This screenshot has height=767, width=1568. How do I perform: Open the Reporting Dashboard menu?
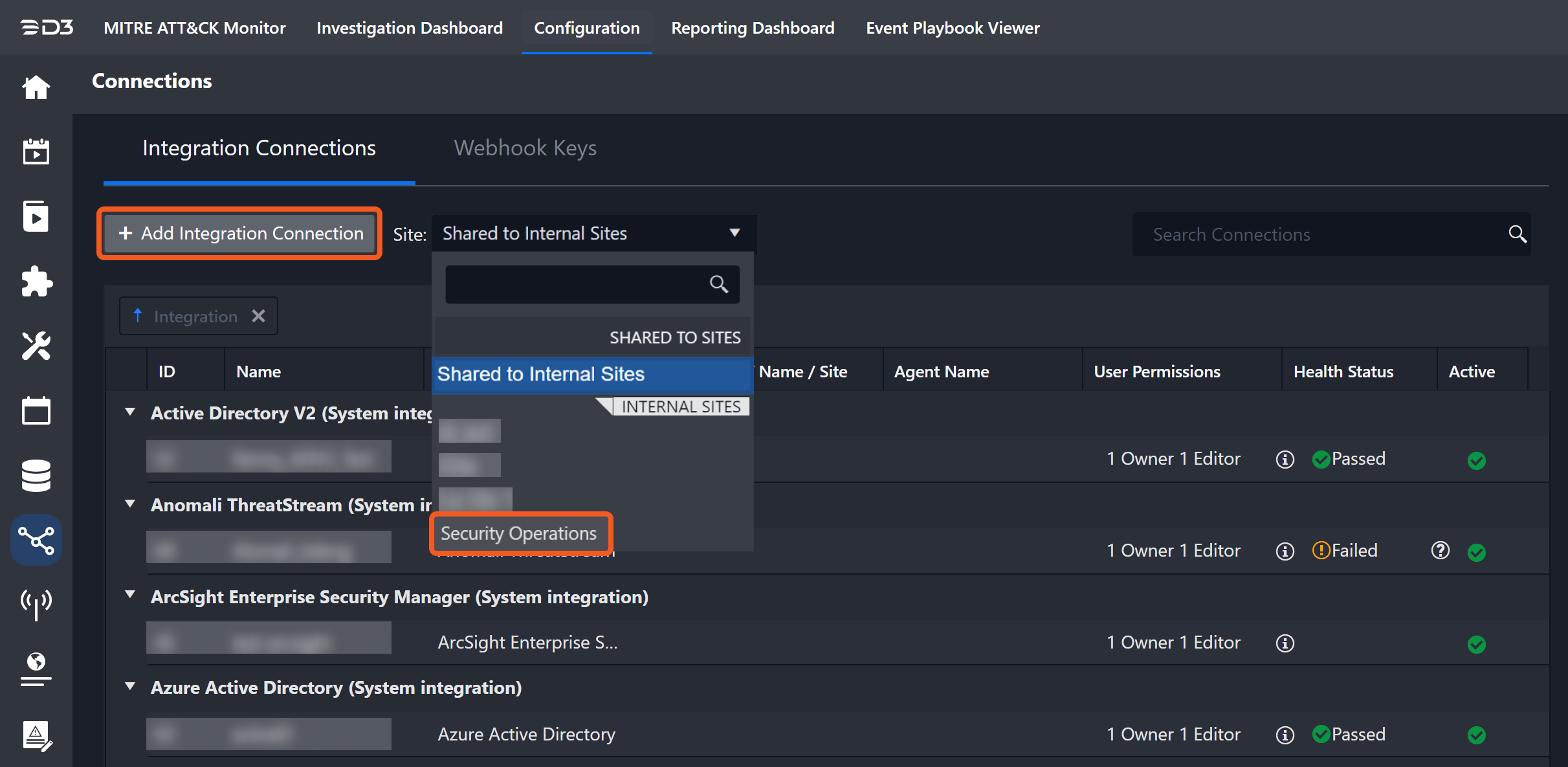pyautogui.click(x=753, y=28)
